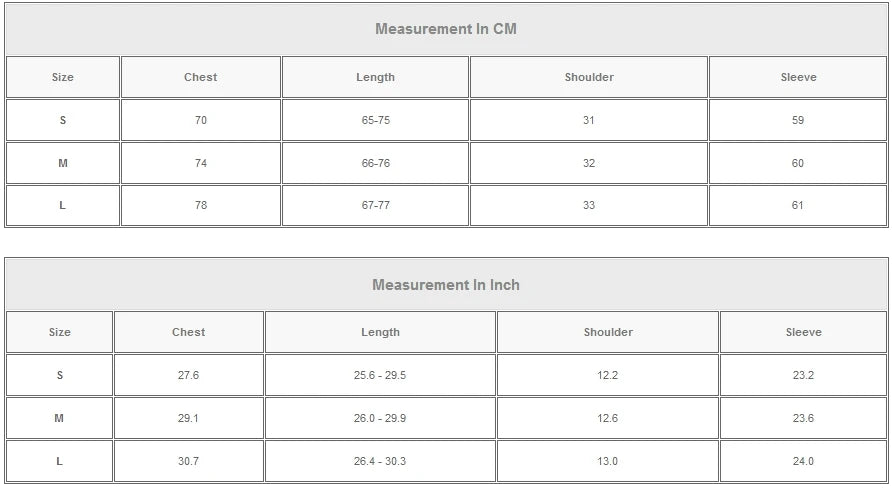The image size is (892, 488).
Task: Click the Measurement In Inch title
Action: click(446, 285)
